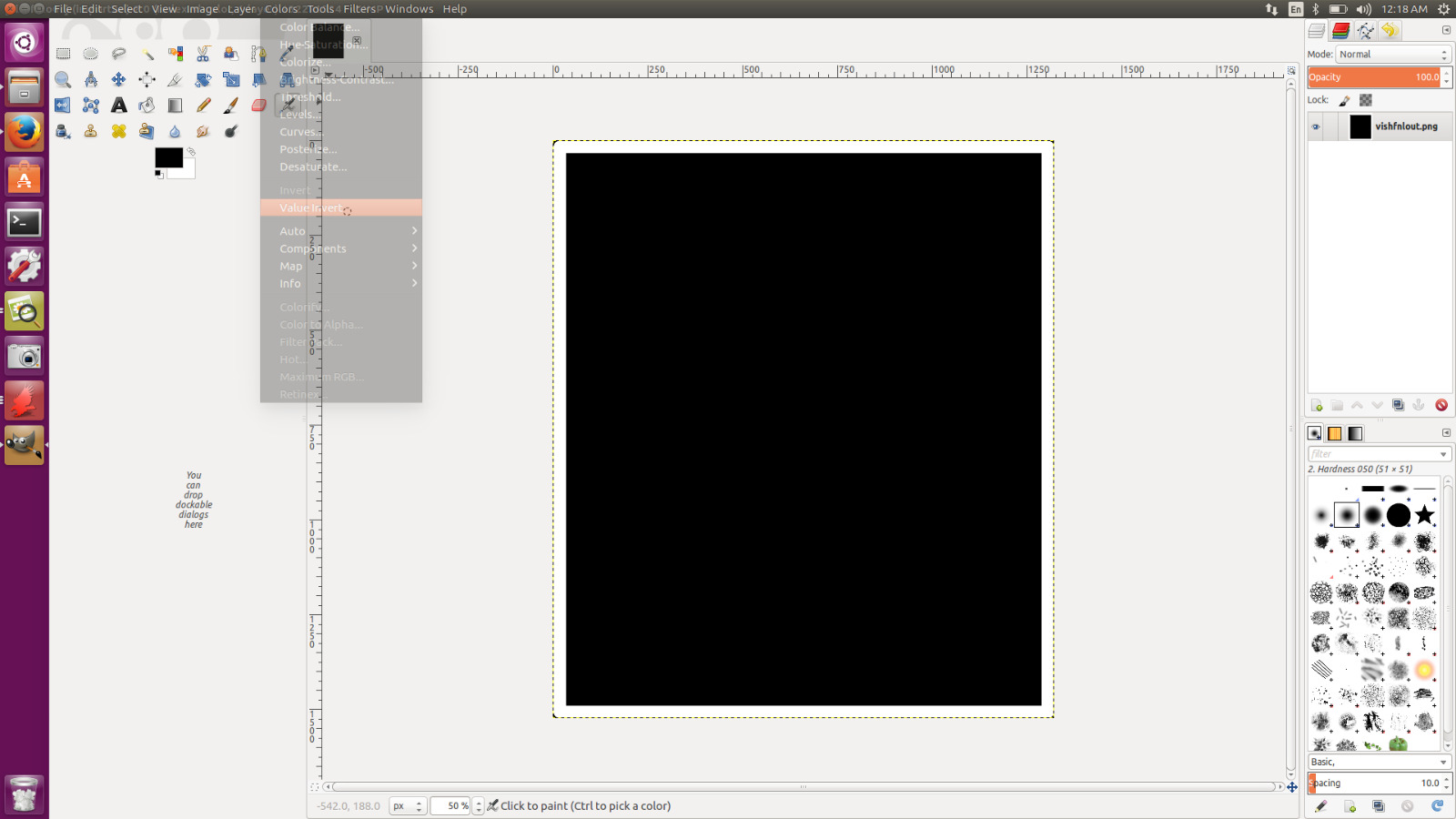Select the Select by Color tool
1456x819 pixels.
pos(176,54)
